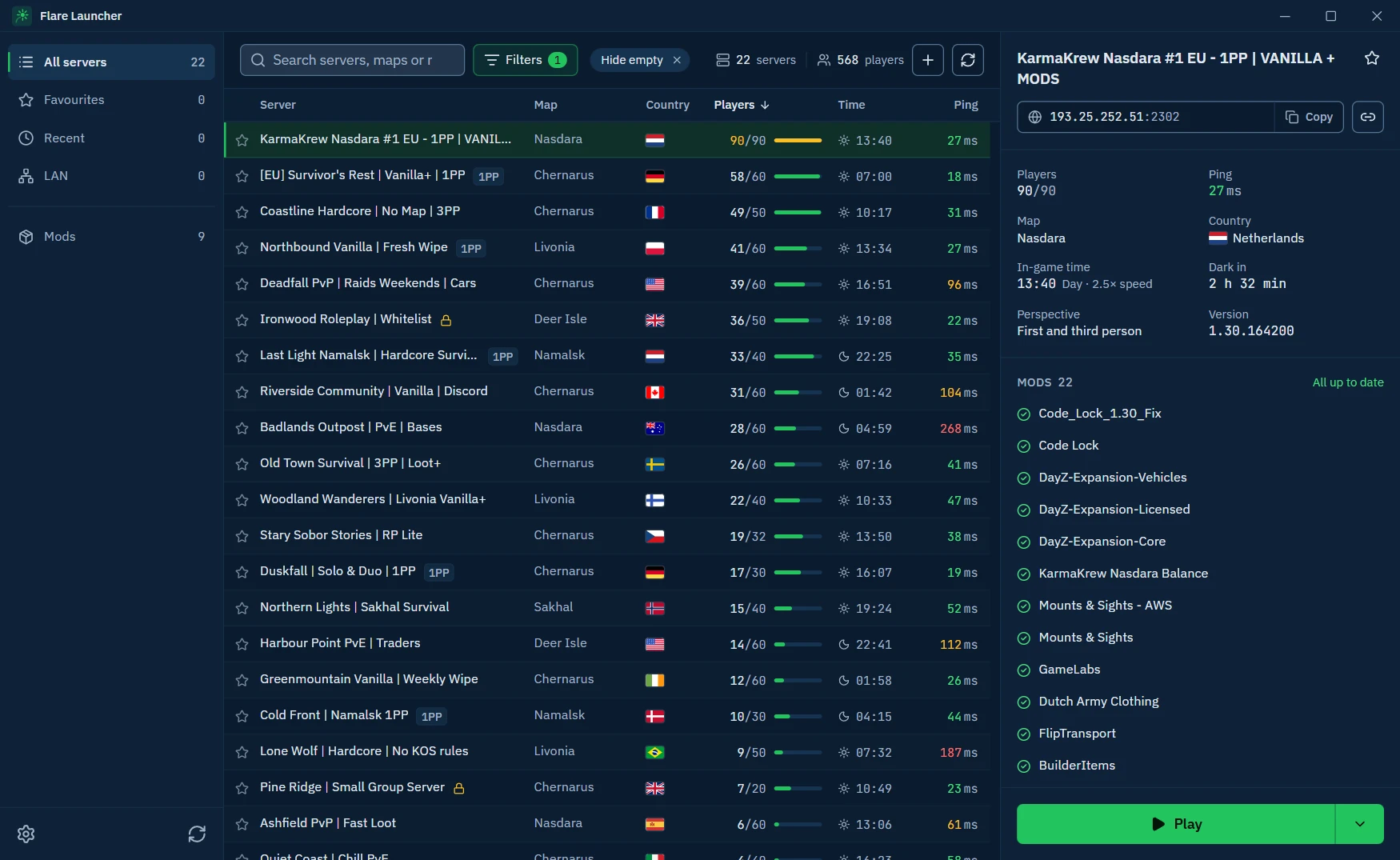Click the All up to date status
Viewport: 1400px width, 860px height.
point(1348,382)
